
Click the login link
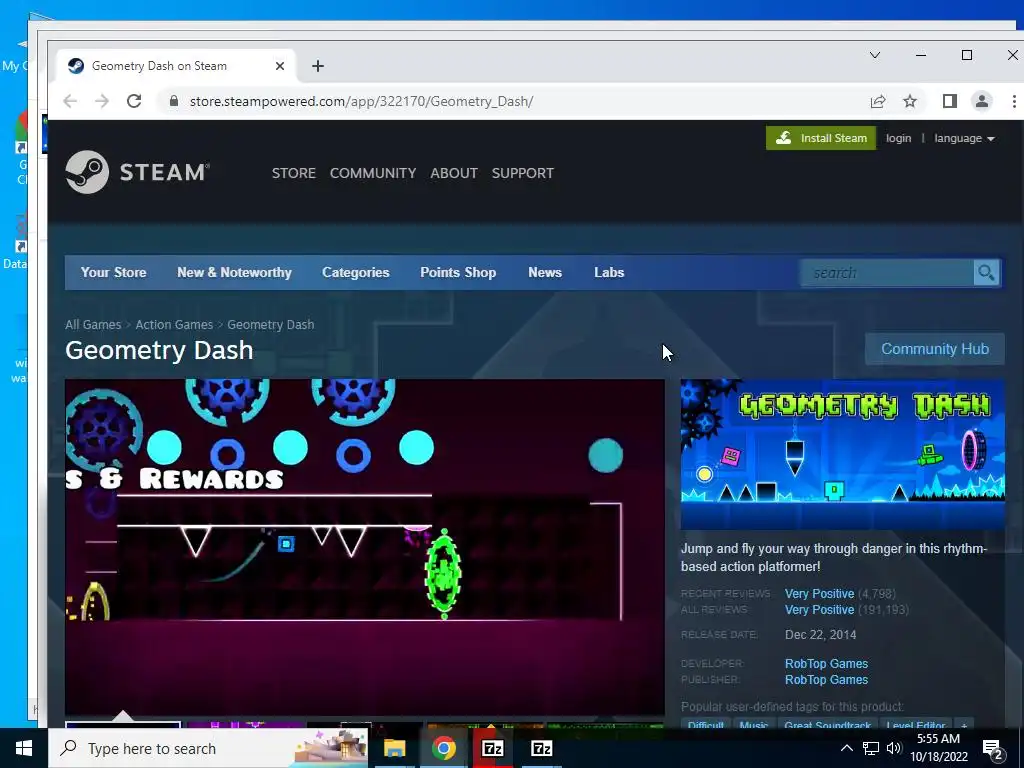tap(899, 138)
